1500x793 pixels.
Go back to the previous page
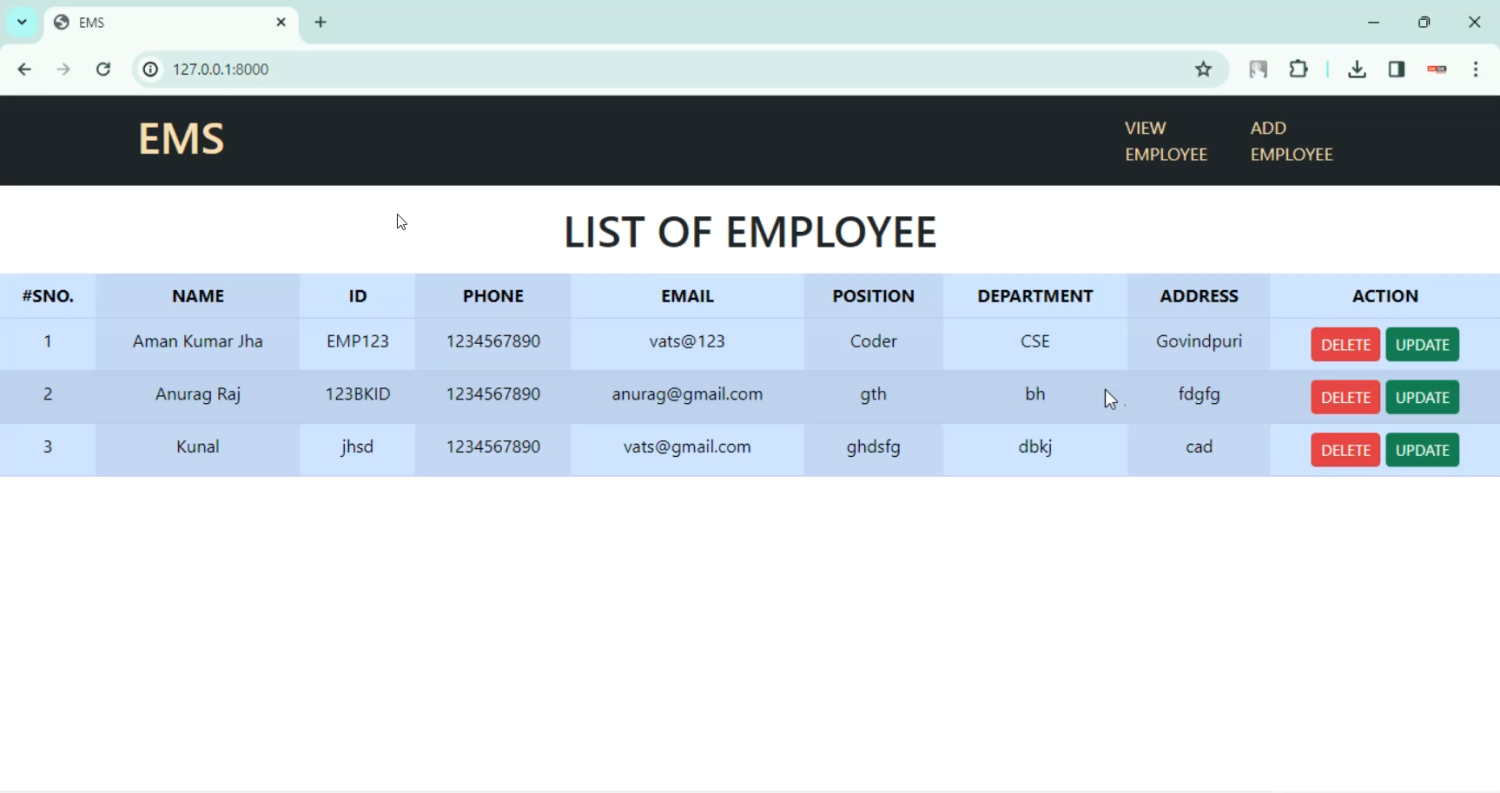pos(24,69)
